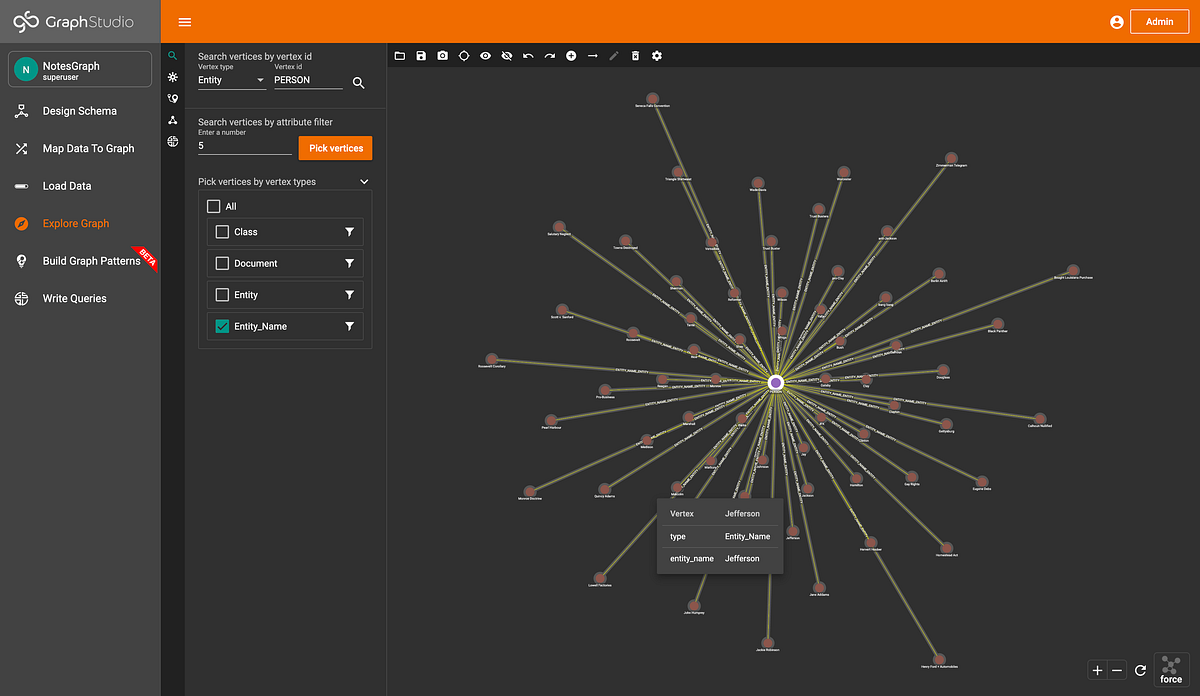Add a new vertex with plus icon
The width and height of the screenshot is (1200, 696).
pos(571,56)
